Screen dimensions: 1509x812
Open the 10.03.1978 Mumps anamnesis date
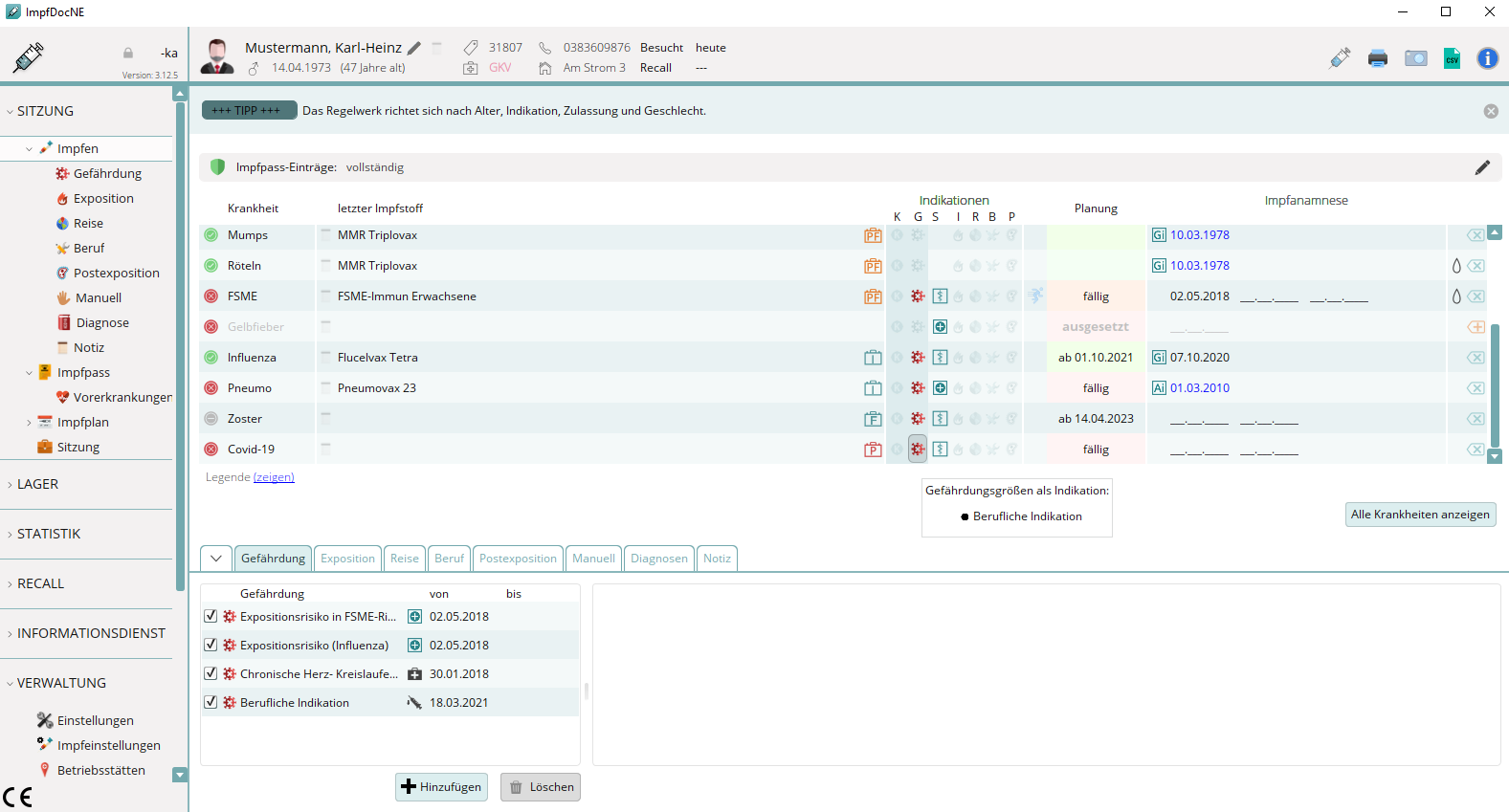[x=1200, y=235]
